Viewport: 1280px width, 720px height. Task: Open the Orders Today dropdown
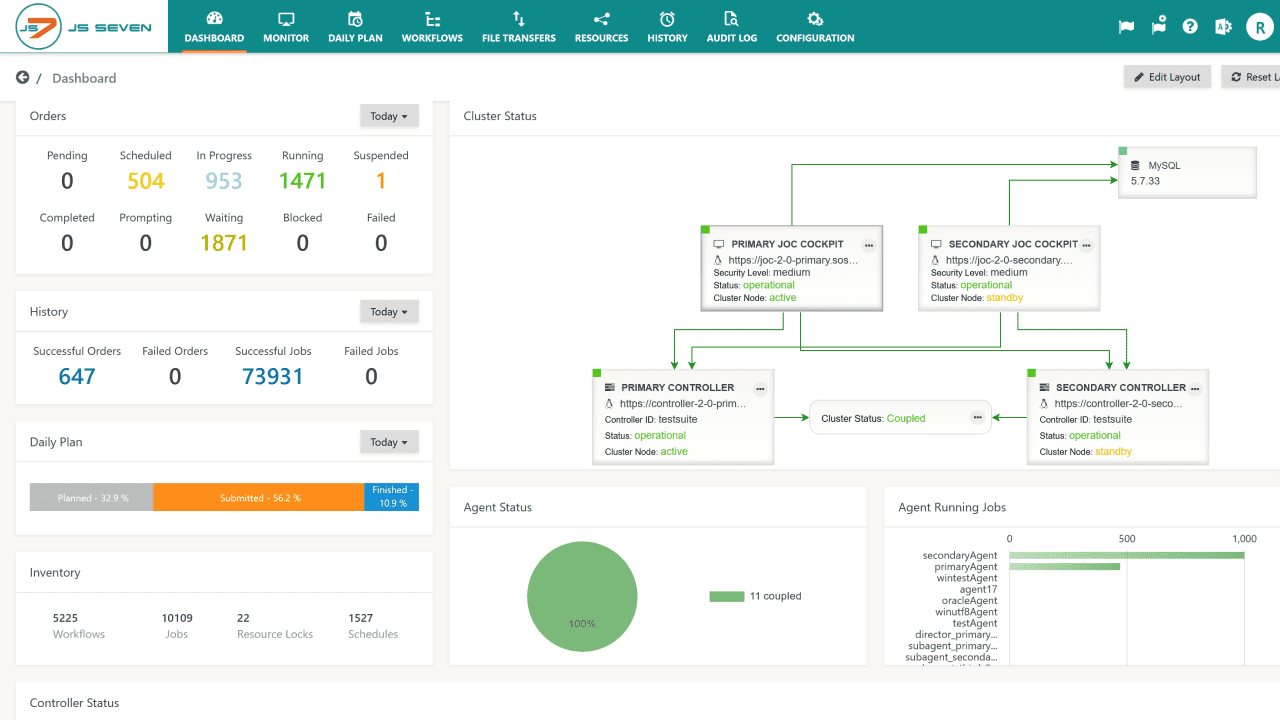(389, 115)
